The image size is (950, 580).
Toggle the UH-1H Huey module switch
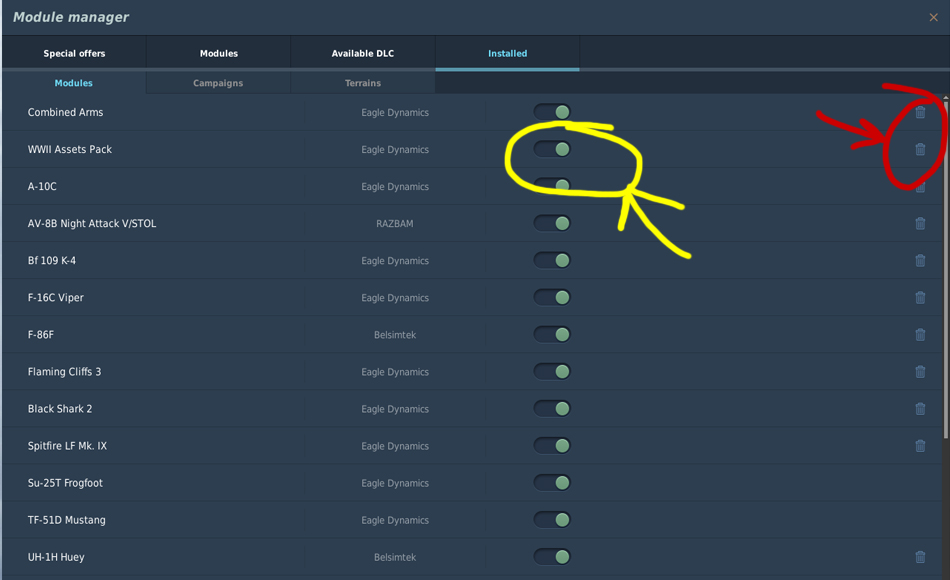(552, 556)
